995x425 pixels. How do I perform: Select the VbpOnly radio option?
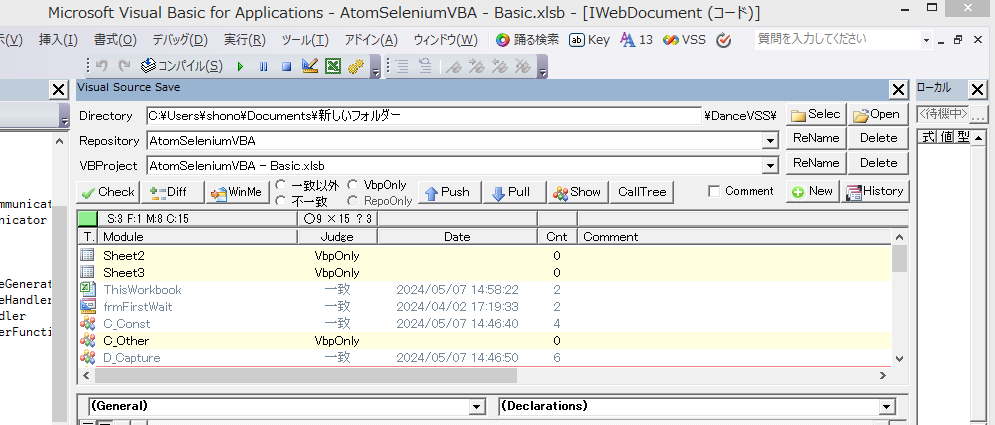352,185
